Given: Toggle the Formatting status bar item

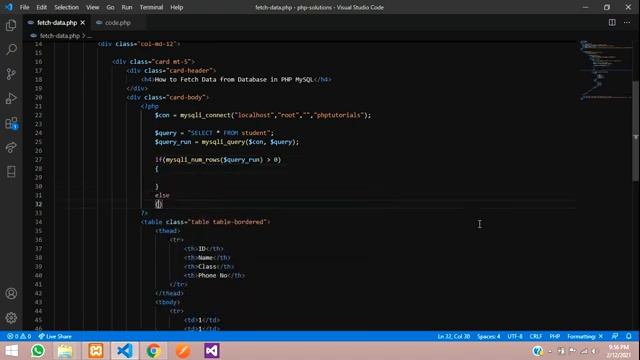Looking at the screenshot, I should click(x=585, y=336).
